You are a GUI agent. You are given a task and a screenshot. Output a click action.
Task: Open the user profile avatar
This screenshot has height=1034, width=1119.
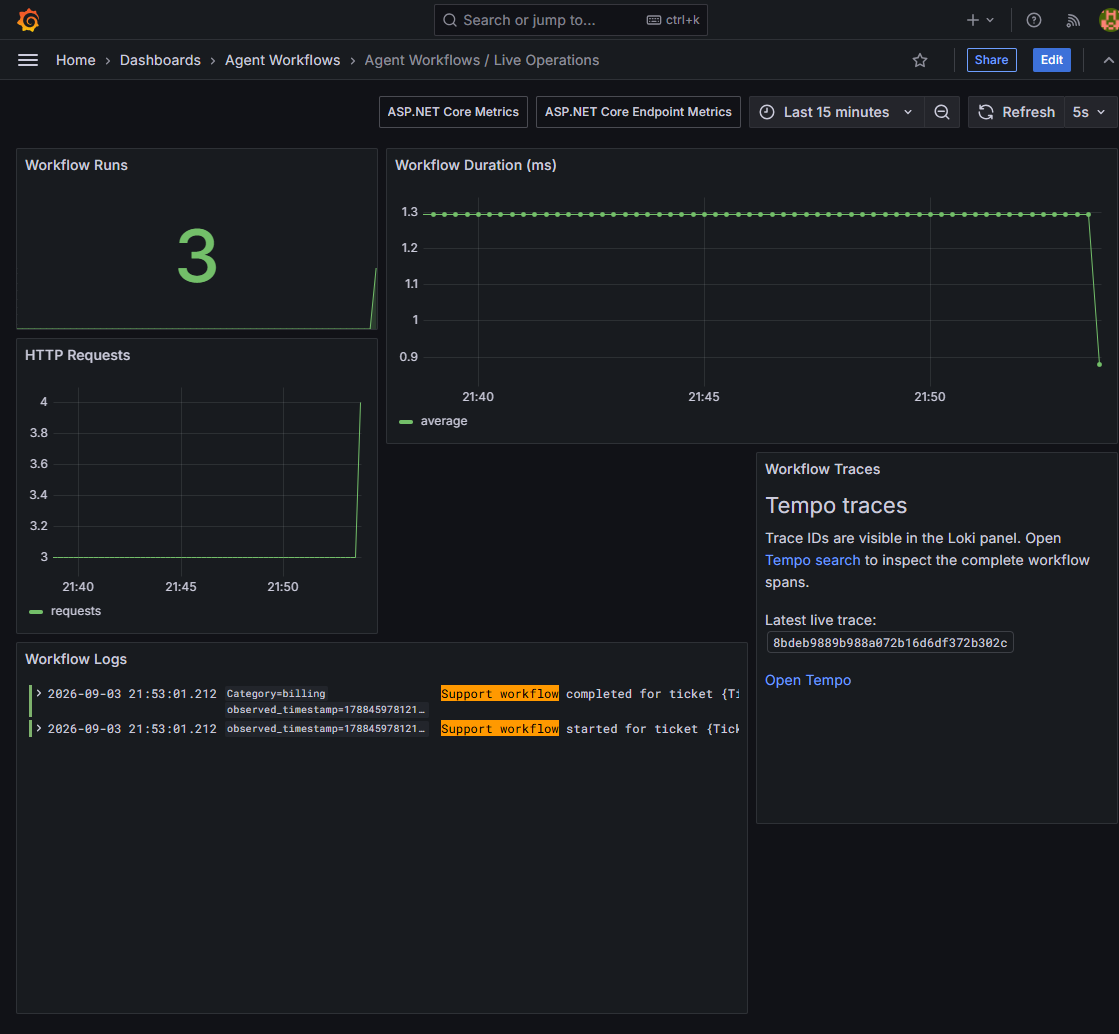[x=1109, y=20]
